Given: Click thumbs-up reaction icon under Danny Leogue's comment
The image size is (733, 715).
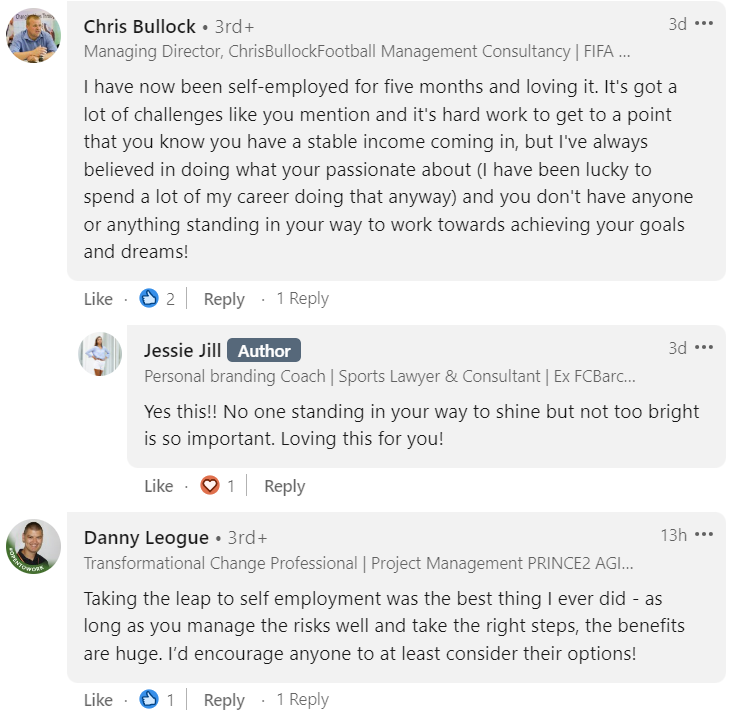Looking at the screenshot, I should (x=149, y=700).
